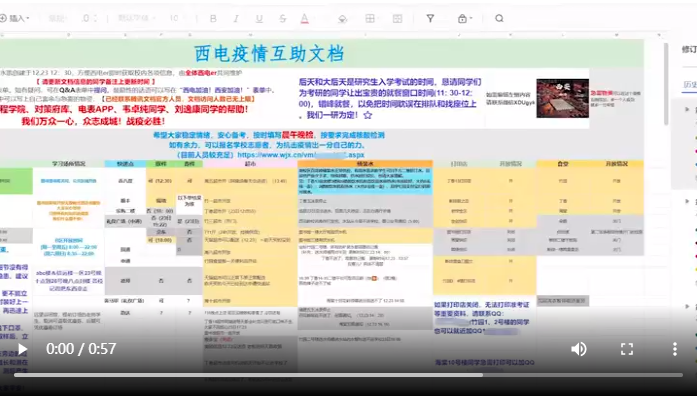Click the lock protection icon
Screen dimensions: 697x396
462,19
